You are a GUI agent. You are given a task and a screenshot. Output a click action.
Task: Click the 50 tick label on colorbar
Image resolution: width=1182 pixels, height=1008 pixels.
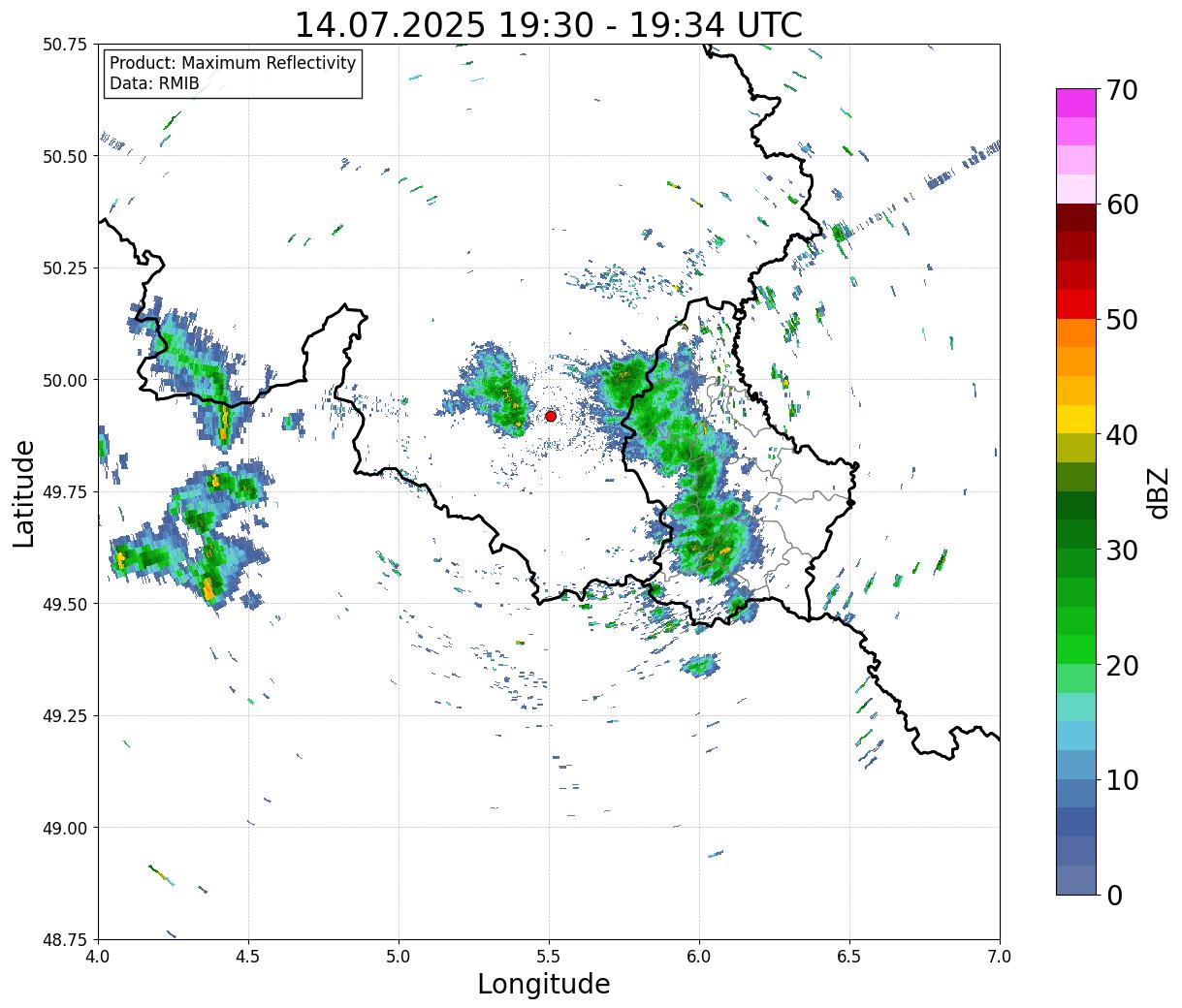coord(1122,320)
